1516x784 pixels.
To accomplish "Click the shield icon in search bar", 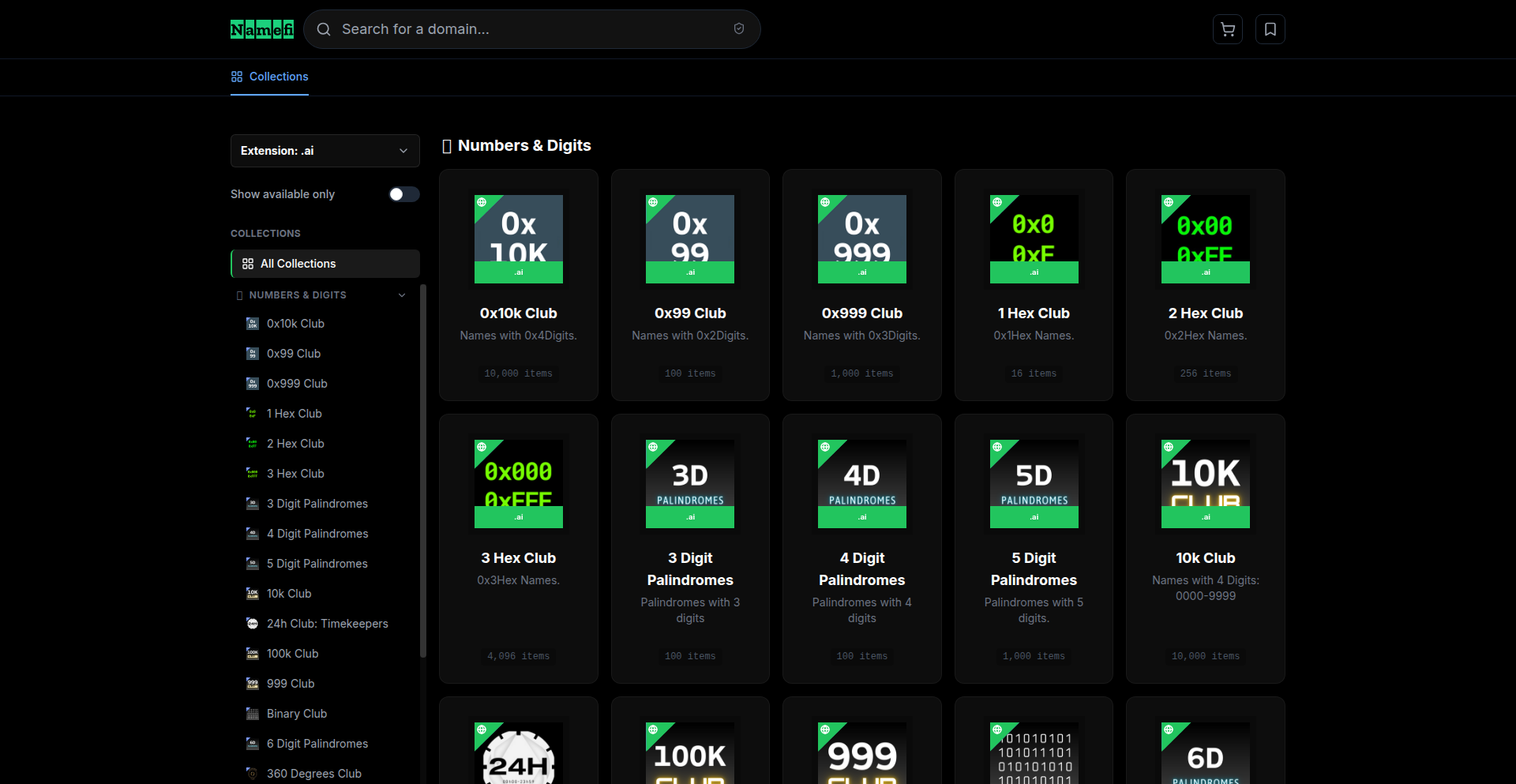I will 738,29.
